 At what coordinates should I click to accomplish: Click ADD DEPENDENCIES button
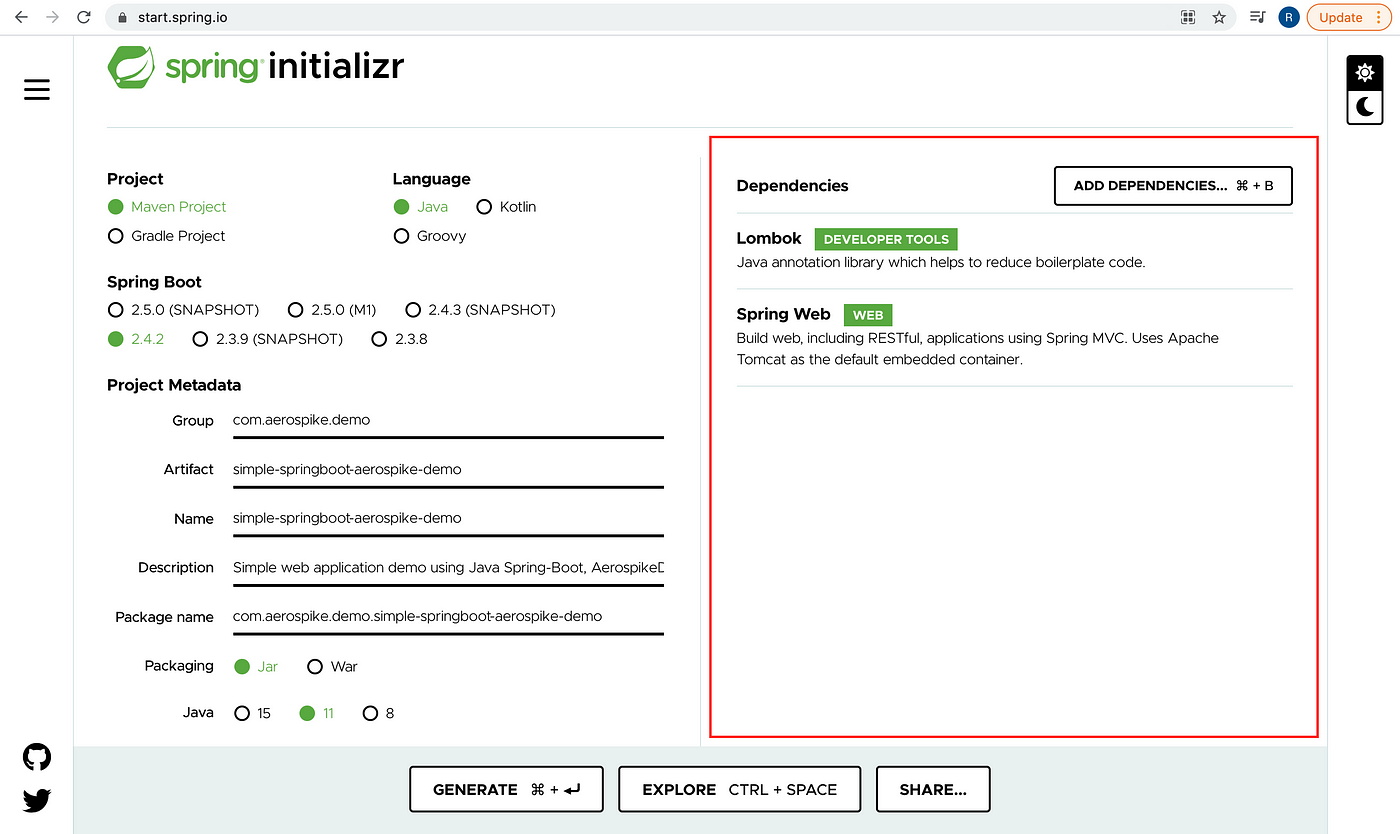coord(1173,186)
